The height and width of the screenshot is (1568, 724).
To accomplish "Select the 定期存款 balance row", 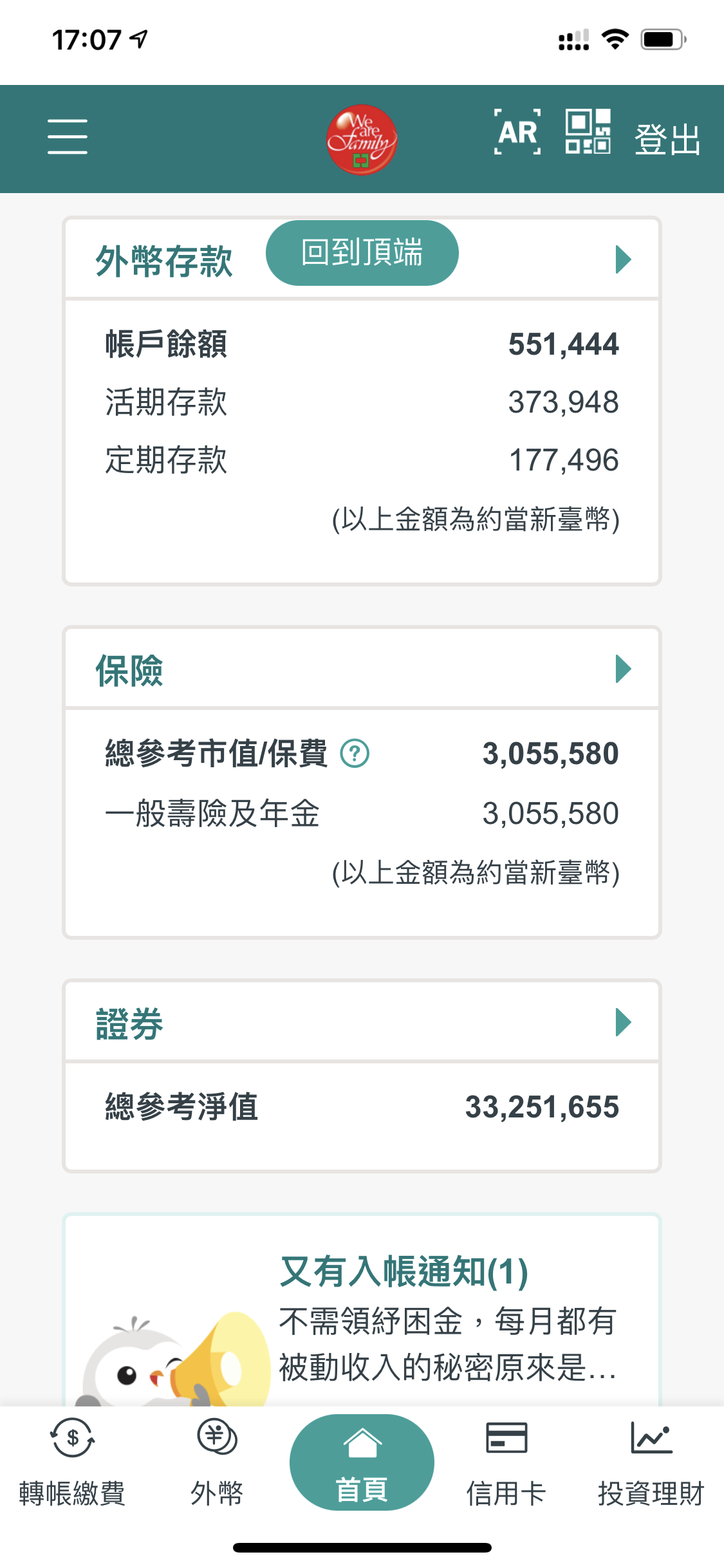I will pyautogui.click(x=362, y=460).
